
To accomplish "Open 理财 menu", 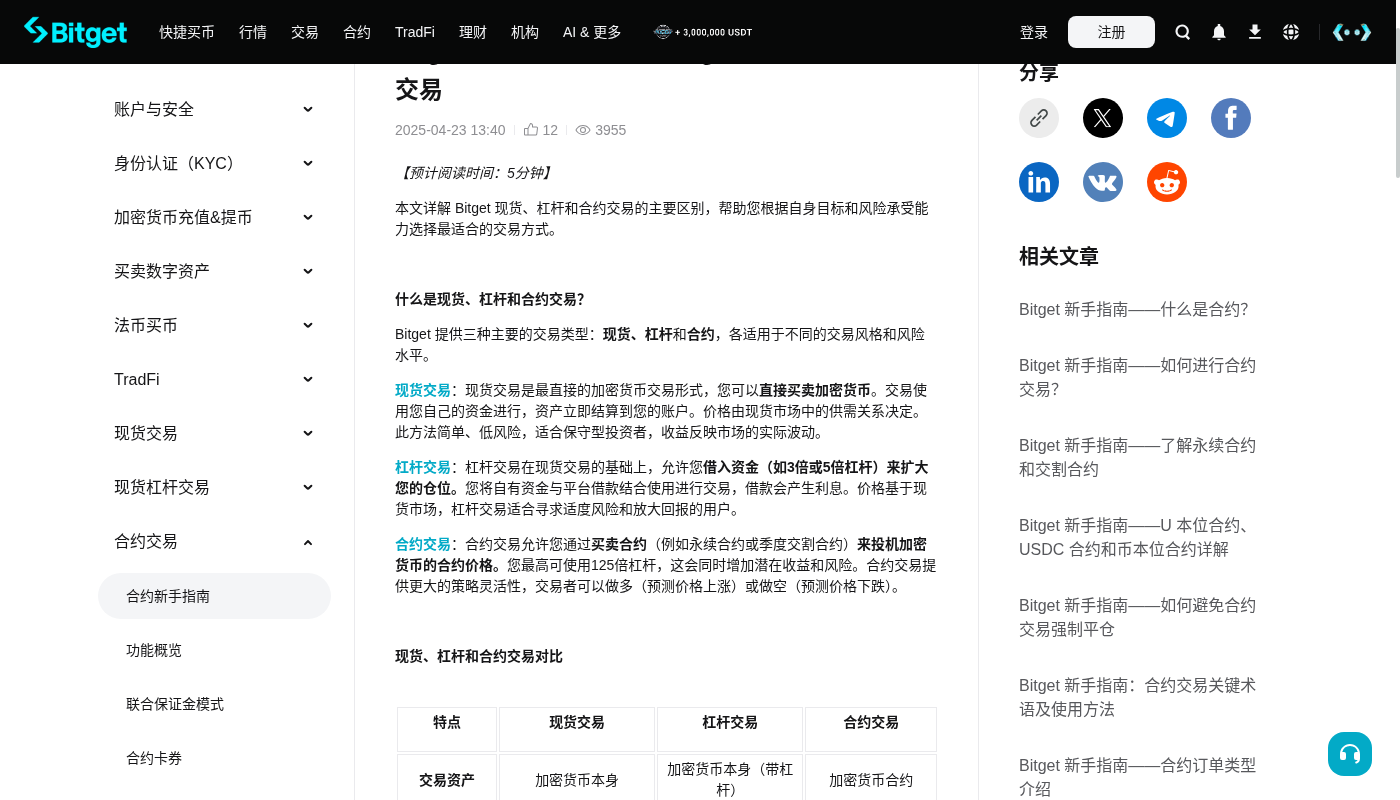I will (x=473, y=32).
